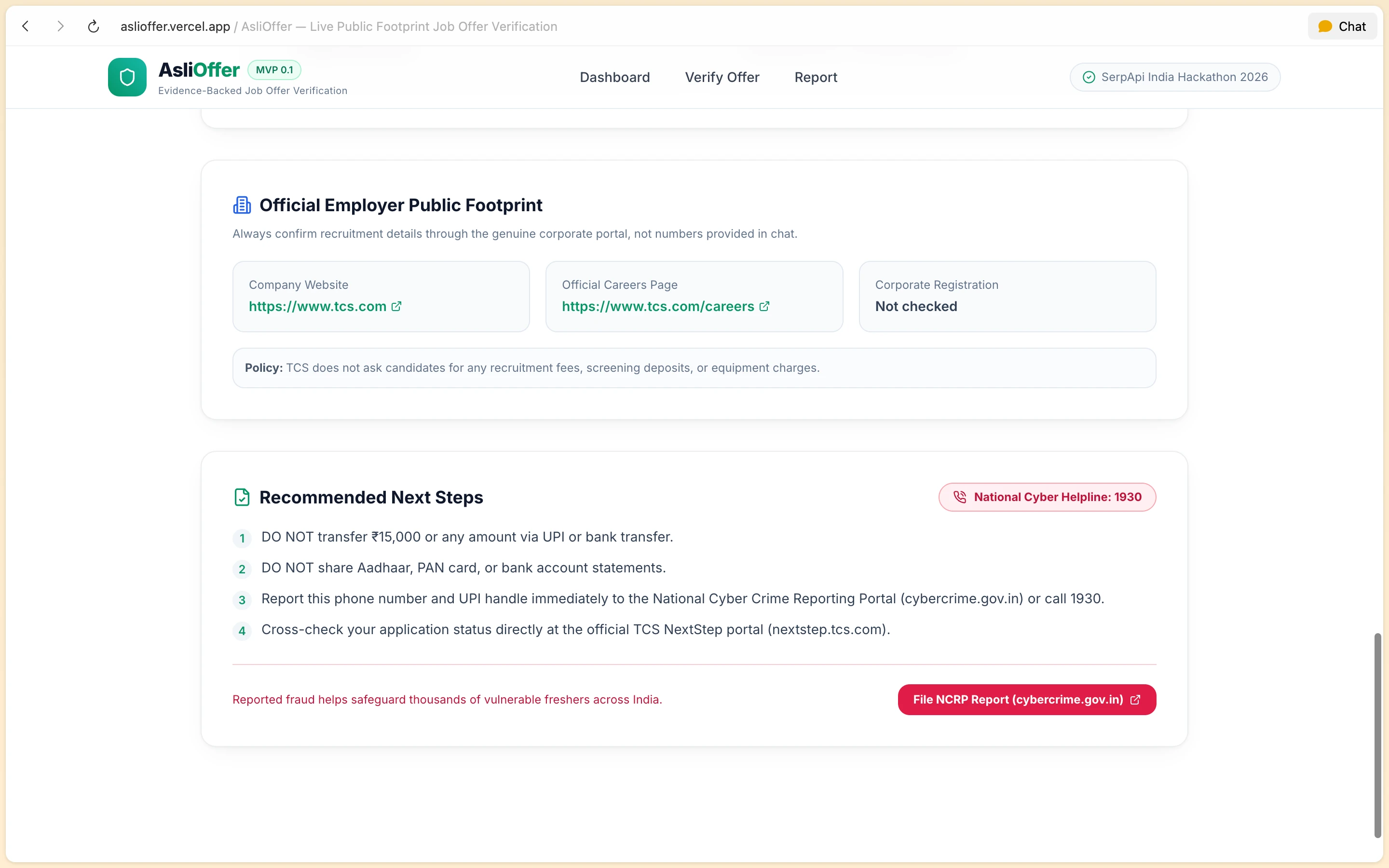Click 'Reported fraud helps safeguard' note
This screenshot has height=868, width=1389.
click(x=447, y=700)
